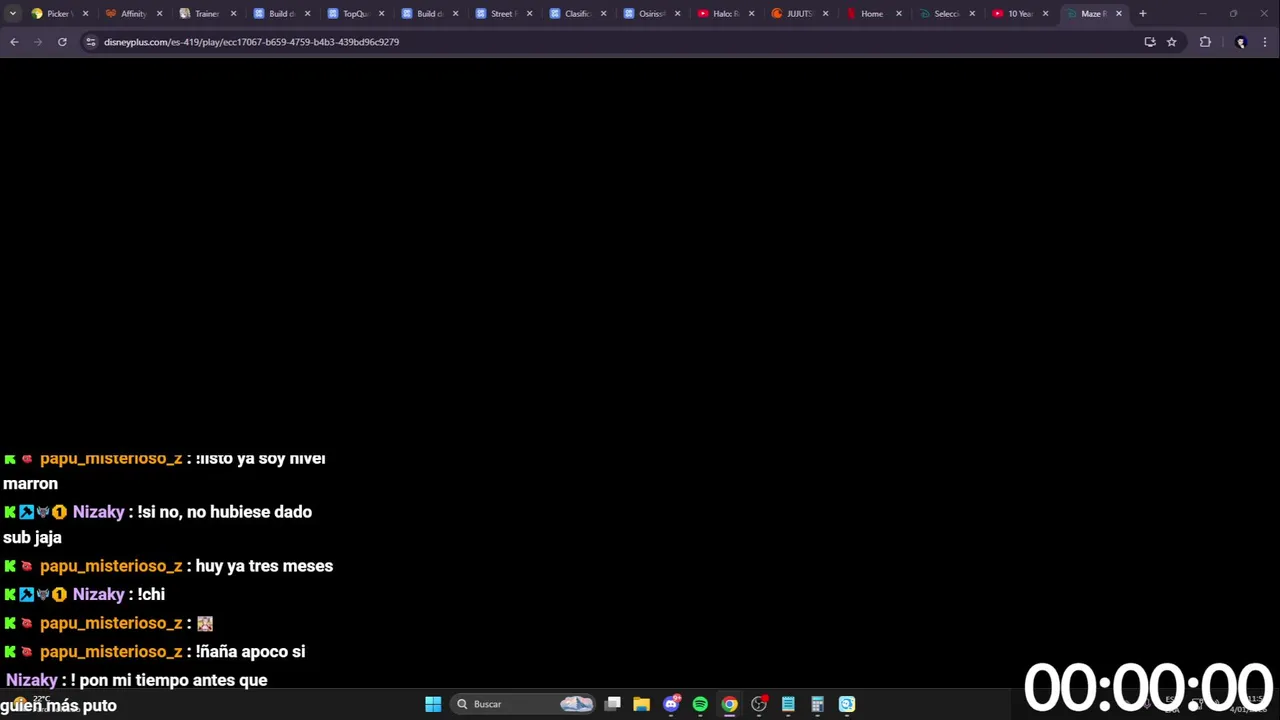
Task: Switch to the JUJUTS tab
Action: click(x=798, y=14)
